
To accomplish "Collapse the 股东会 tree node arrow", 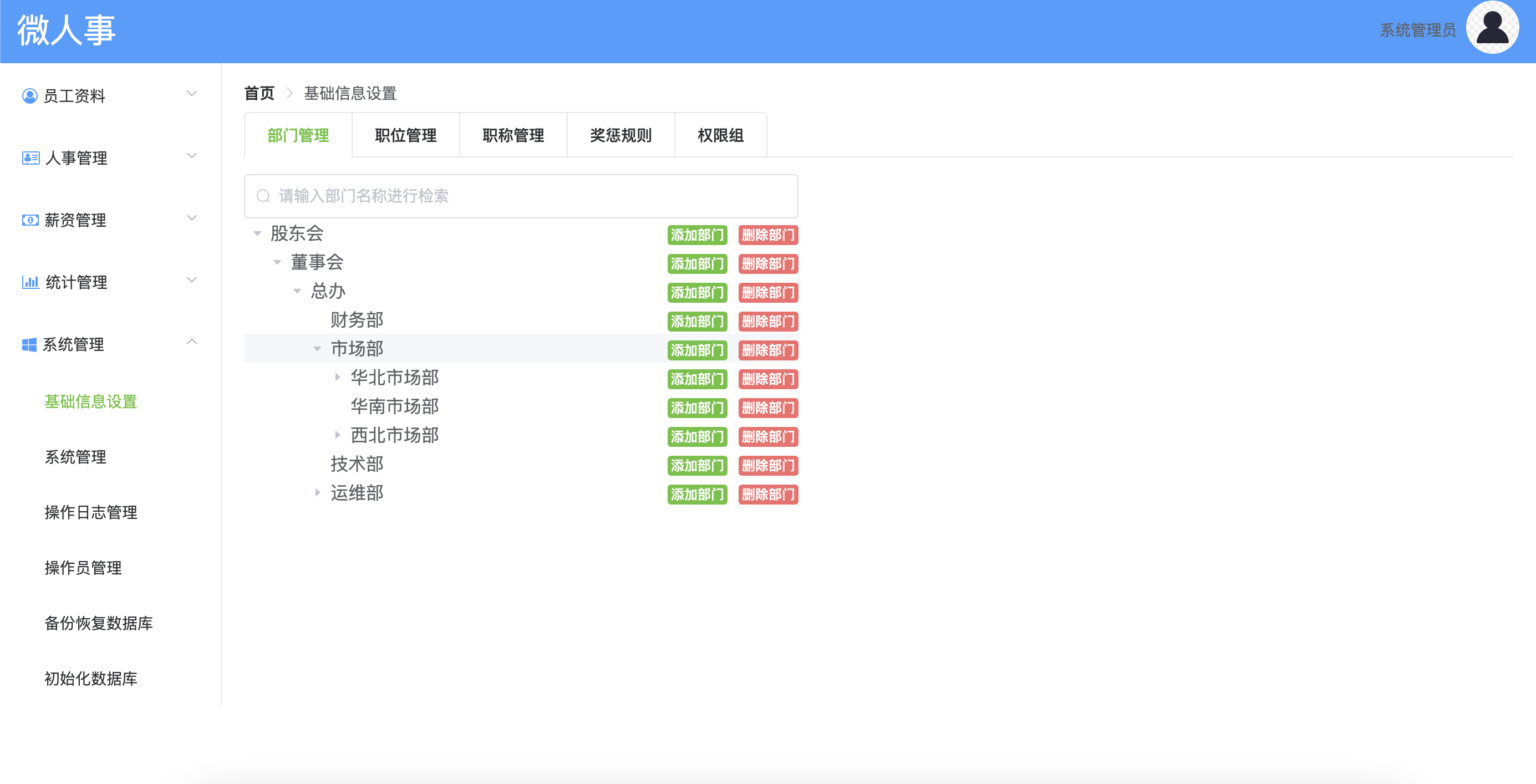I will (257, 234).
